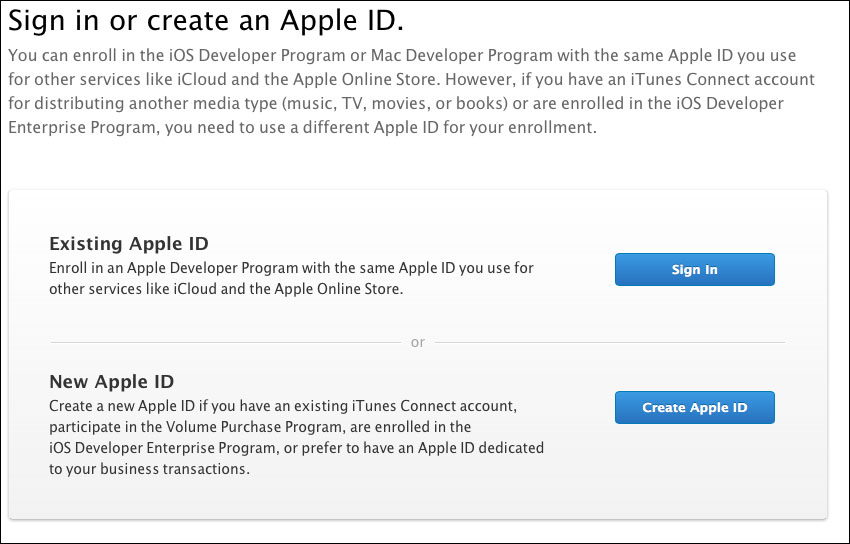Click "Enterprise Program" starting the intro's last line
850x544 pixels.
84,128
